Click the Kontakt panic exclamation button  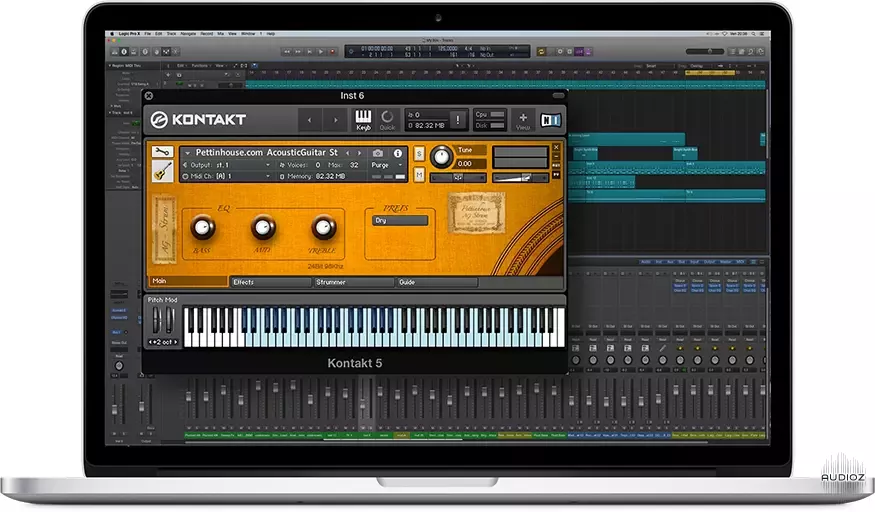click(x=459, y=120)
